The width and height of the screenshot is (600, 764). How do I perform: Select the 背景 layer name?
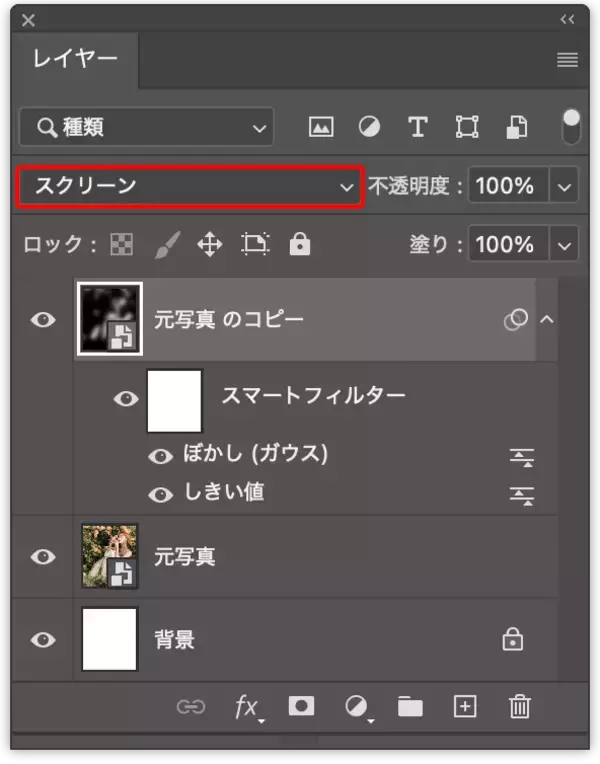point(174,640)
